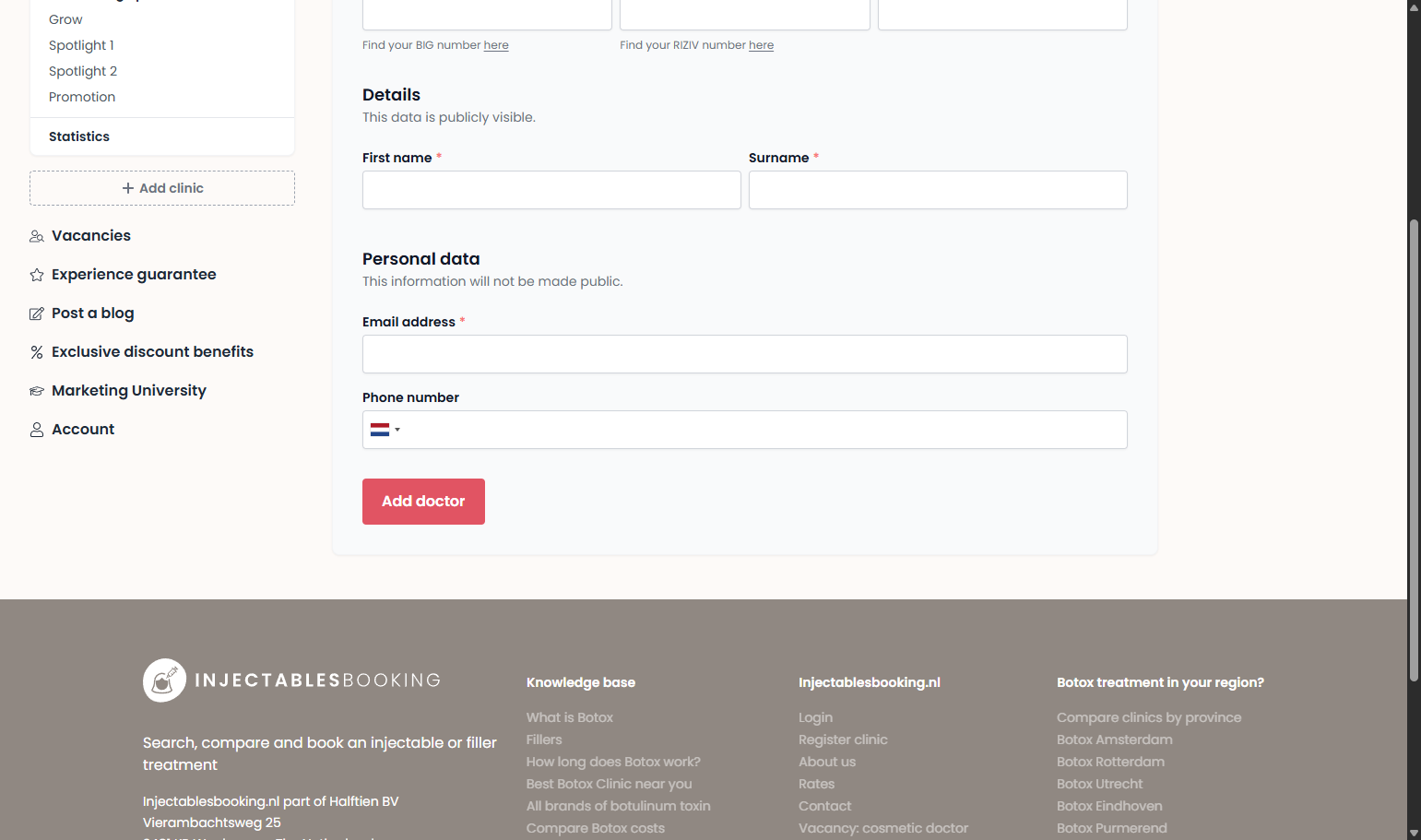This screenshot has height=840, width=1421.
Task: Select Spotlight 1 in the sidebar
Action: coord(81,45)
